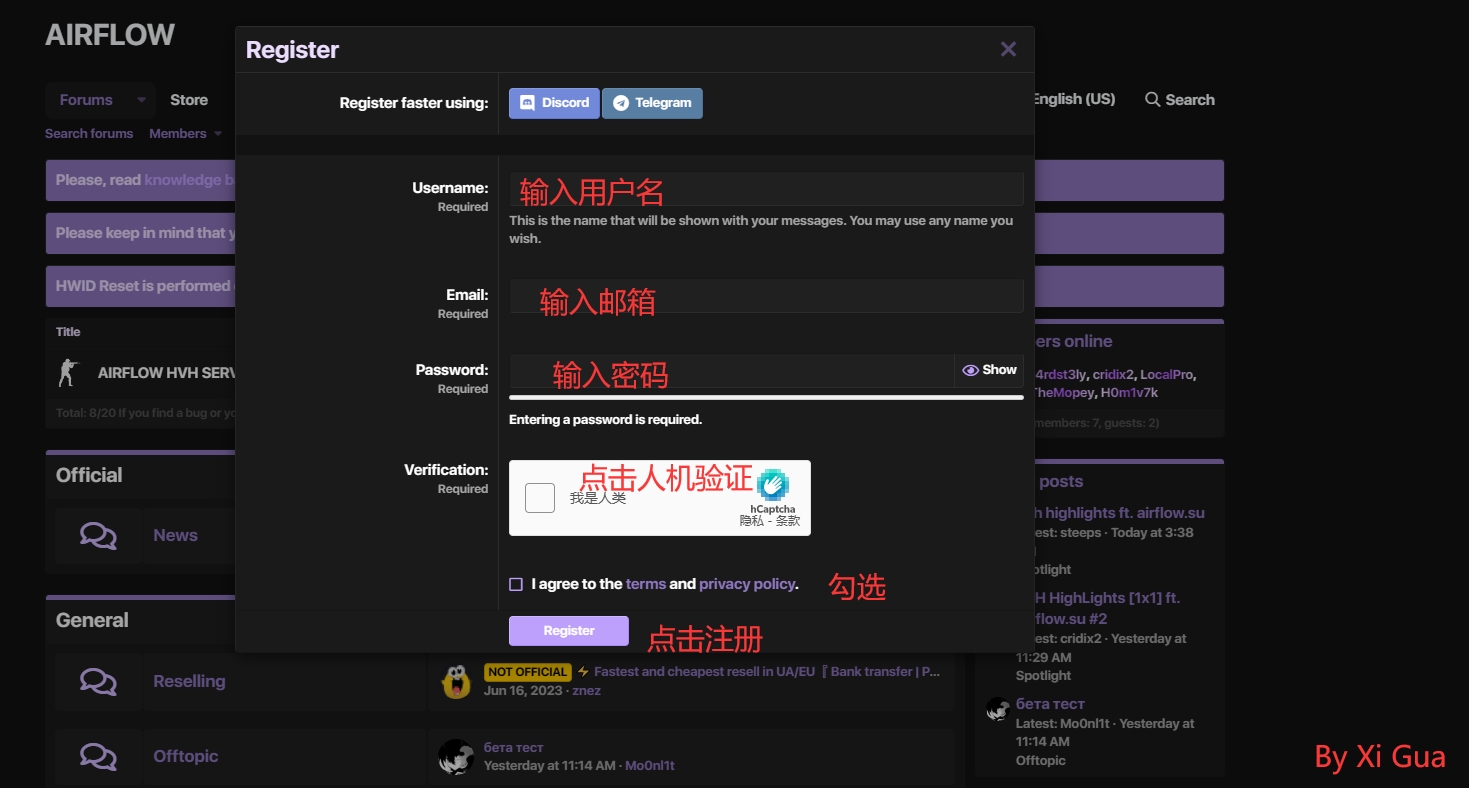
Task: Open the Store navigation tab
Action: pyautogui.click(x=189, y=100)
